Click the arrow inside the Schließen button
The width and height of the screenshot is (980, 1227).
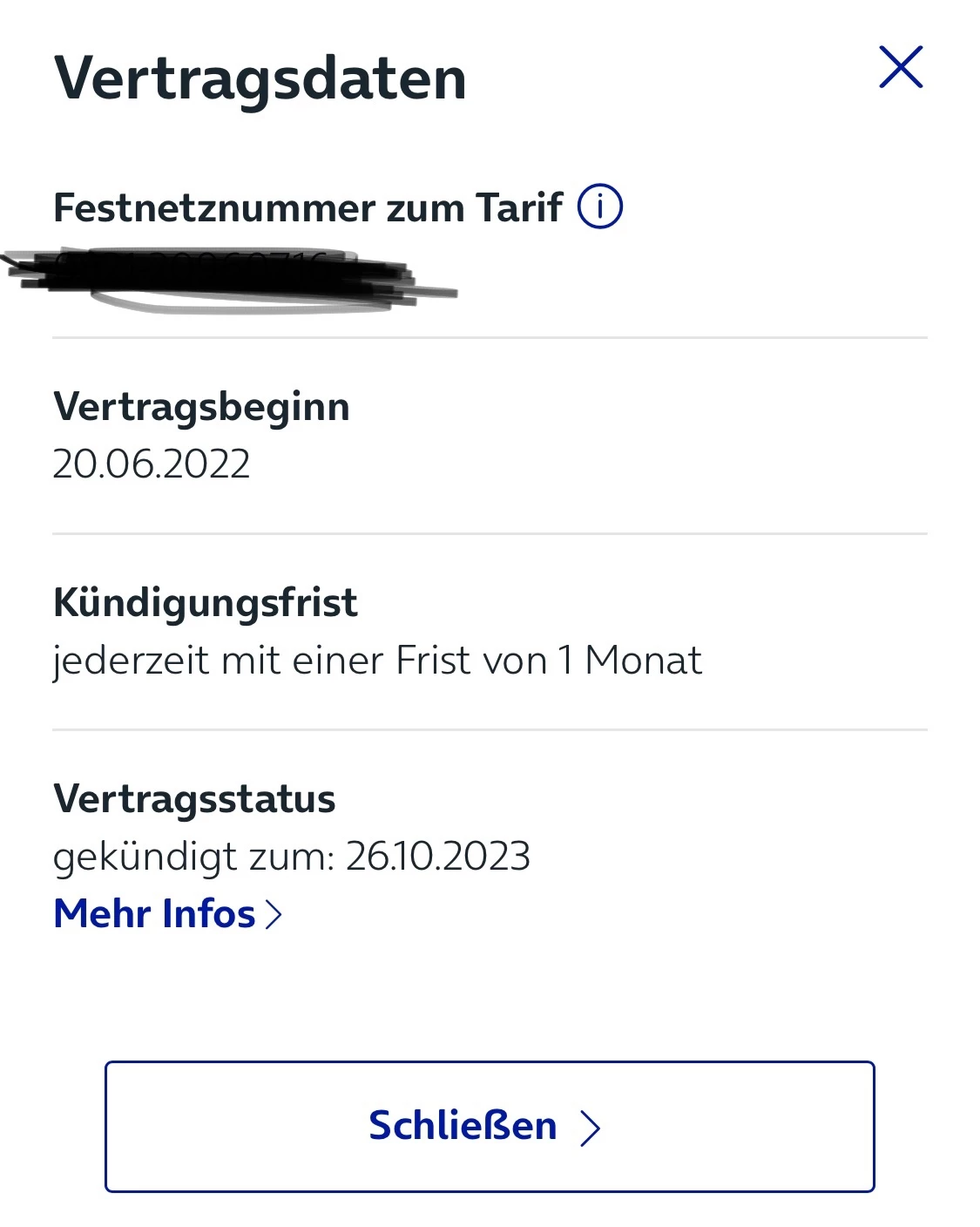[591, 1127]
